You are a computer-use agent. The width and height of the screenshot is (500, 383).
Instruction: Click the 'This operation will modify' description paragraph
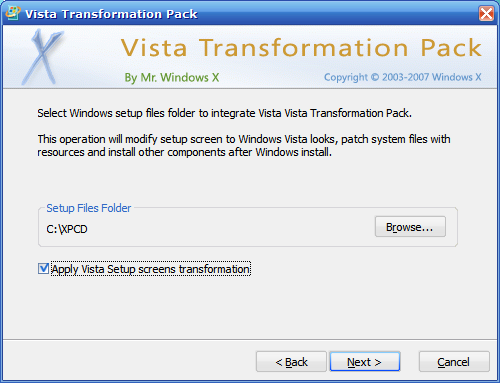point(244,146)
